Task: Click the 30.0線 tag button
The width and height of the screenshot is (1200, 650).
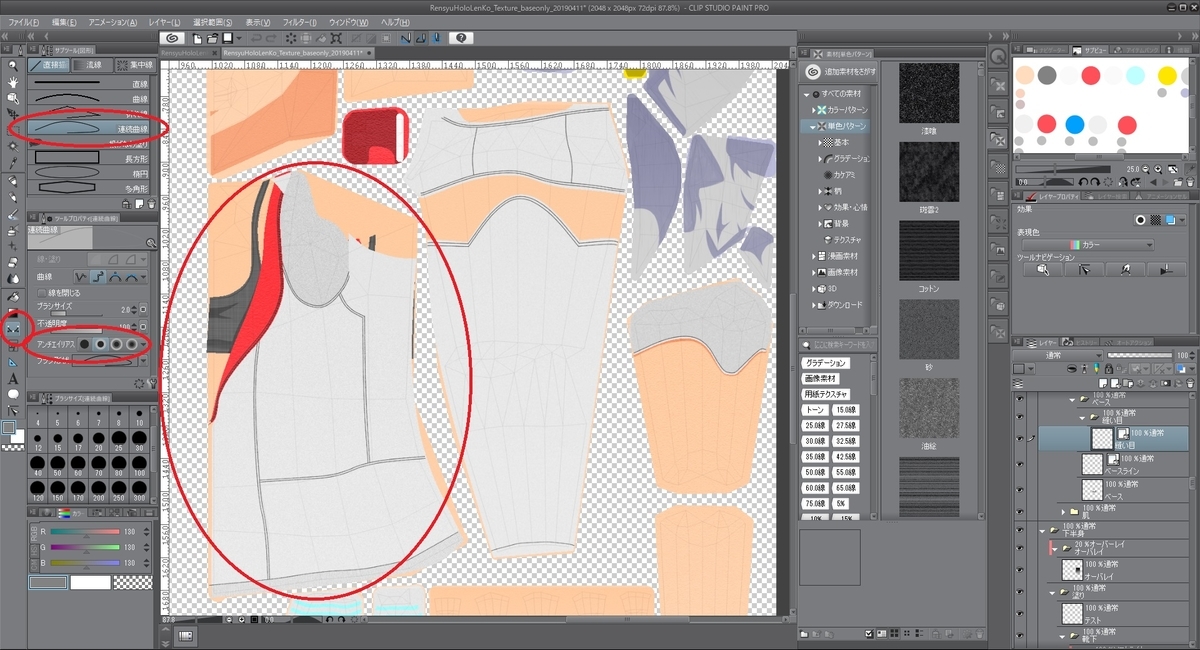Action: (x=816, y=441)
